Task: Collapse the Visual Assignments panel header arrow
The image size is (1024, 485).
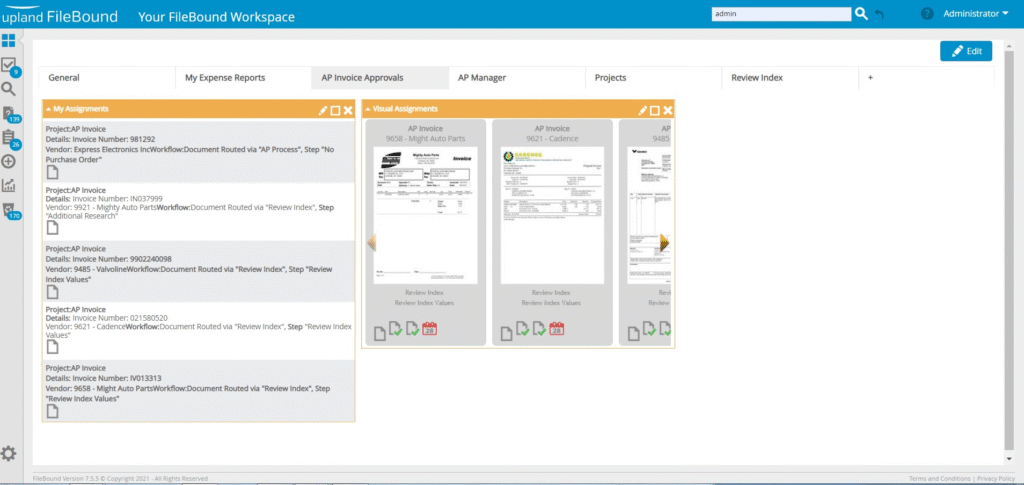Action: (367, 109)
